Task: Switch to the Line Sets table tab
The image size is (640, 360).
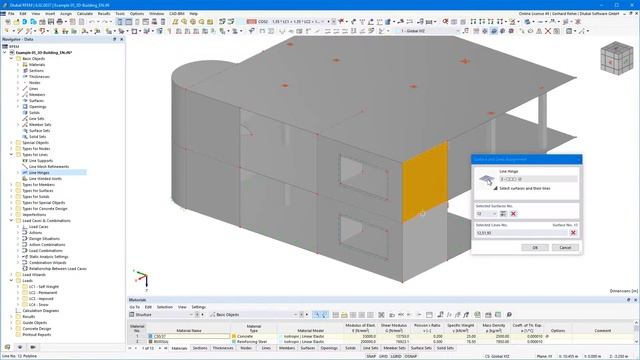Action: click(371, 348)
